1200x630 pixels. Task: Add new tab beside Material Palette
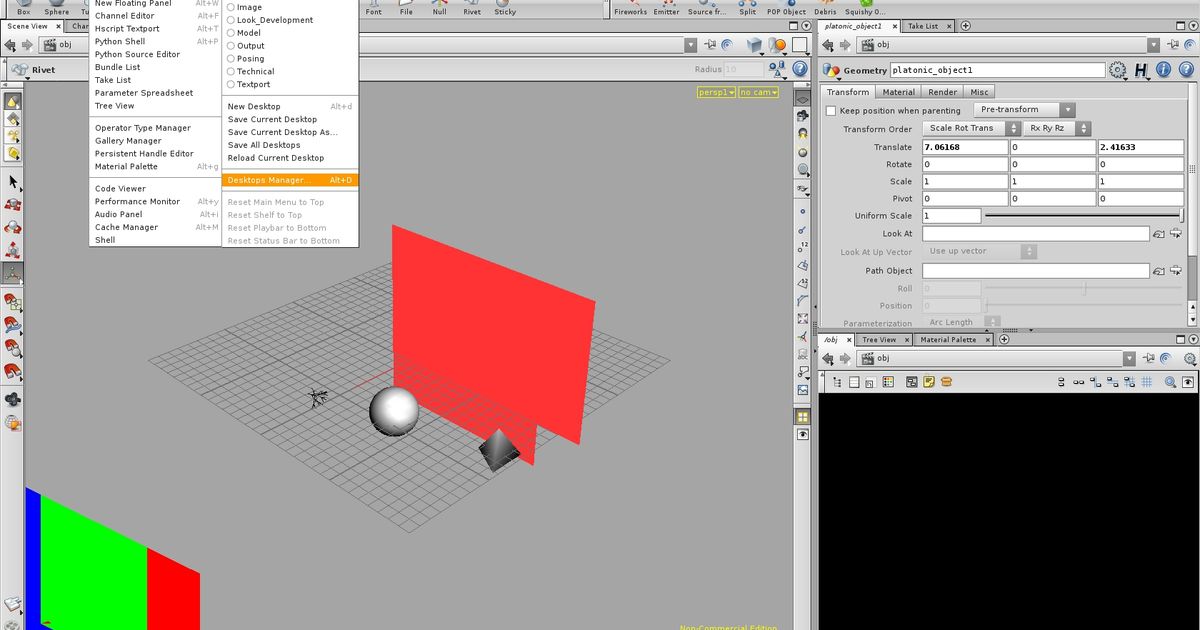click(x=1004, y=340)
